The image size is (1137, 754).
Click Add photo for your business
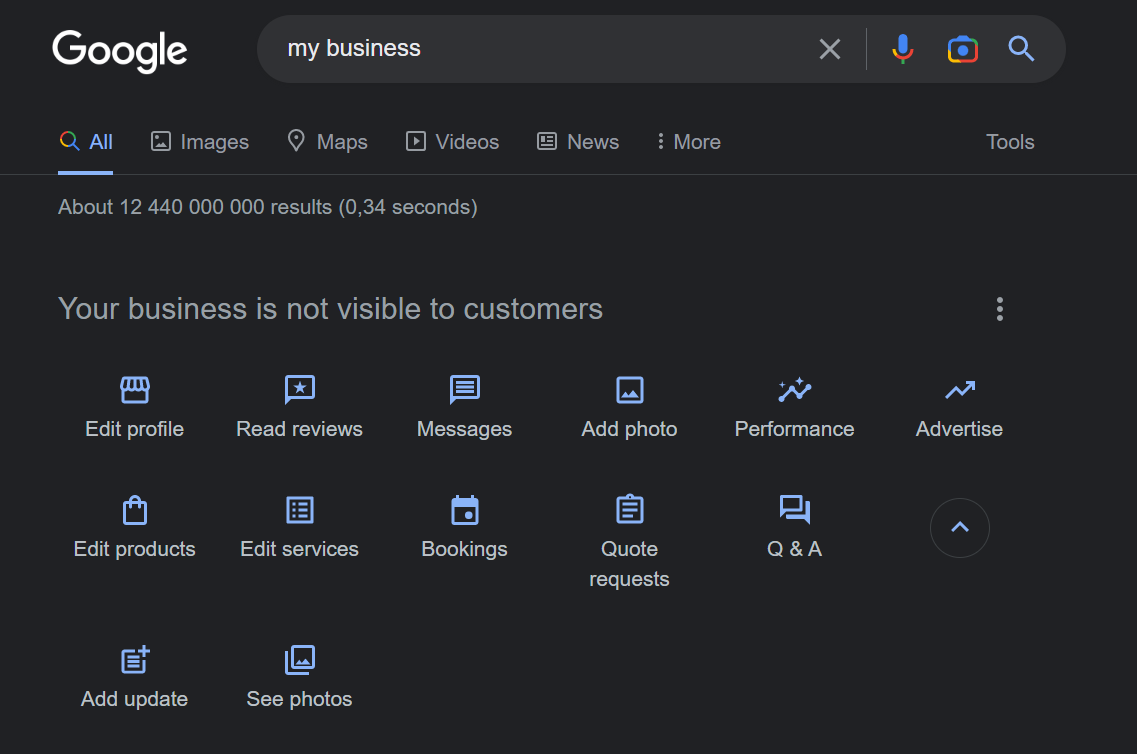coord(629,405)
